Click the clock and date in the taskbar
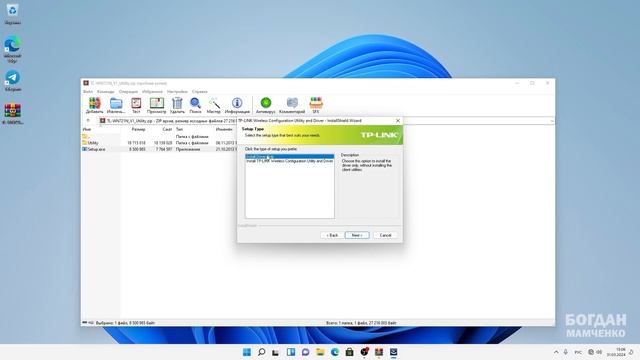The image size is (640, 360). [x=616, y=352]
